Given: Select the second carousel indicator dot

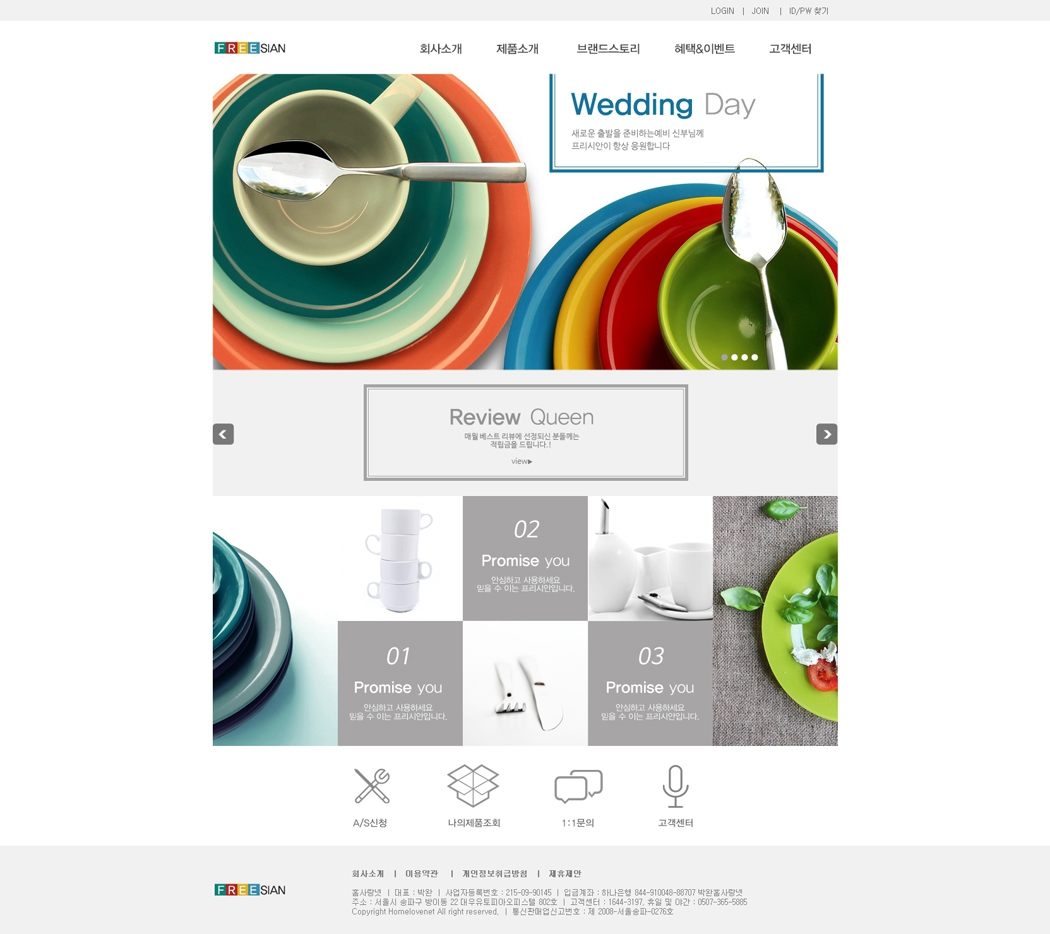Looking at the screenshot, I should (735, 358).
